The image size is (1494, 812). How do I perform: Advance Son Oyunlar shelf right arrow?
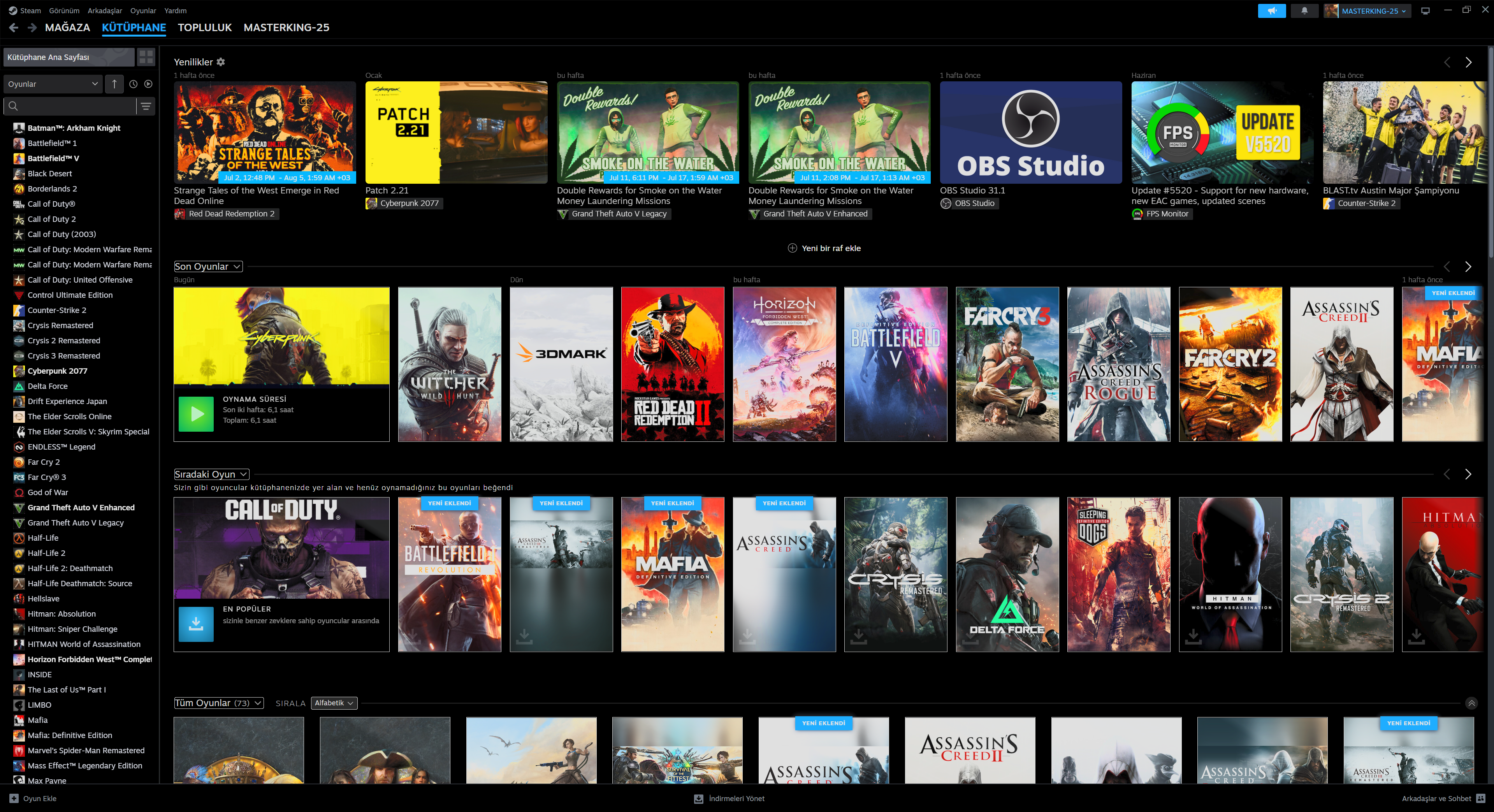[1468, 266]
